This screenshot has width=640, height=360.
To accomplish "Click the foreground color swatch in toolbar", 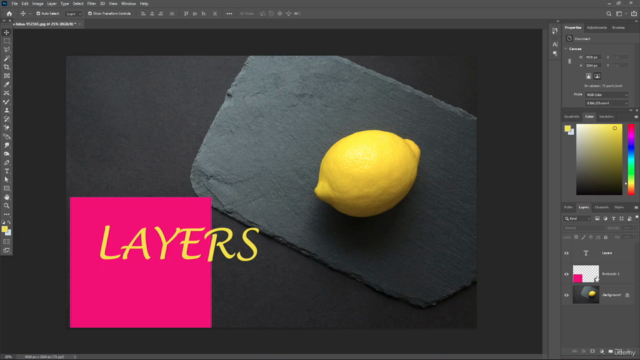I will [x=4, y=229].
